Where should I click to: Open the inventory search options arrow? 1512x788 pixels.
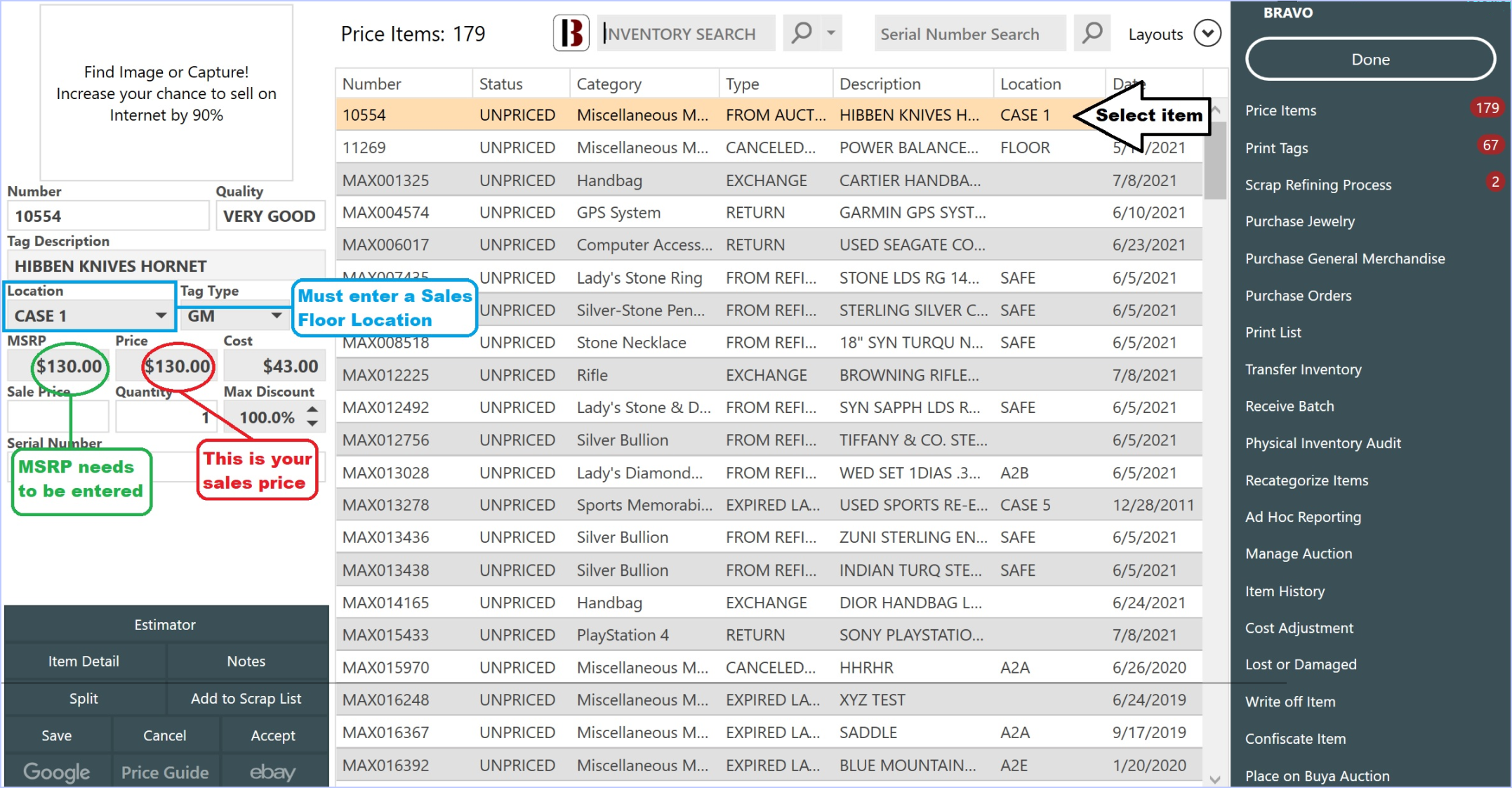[x=831, y=33]
